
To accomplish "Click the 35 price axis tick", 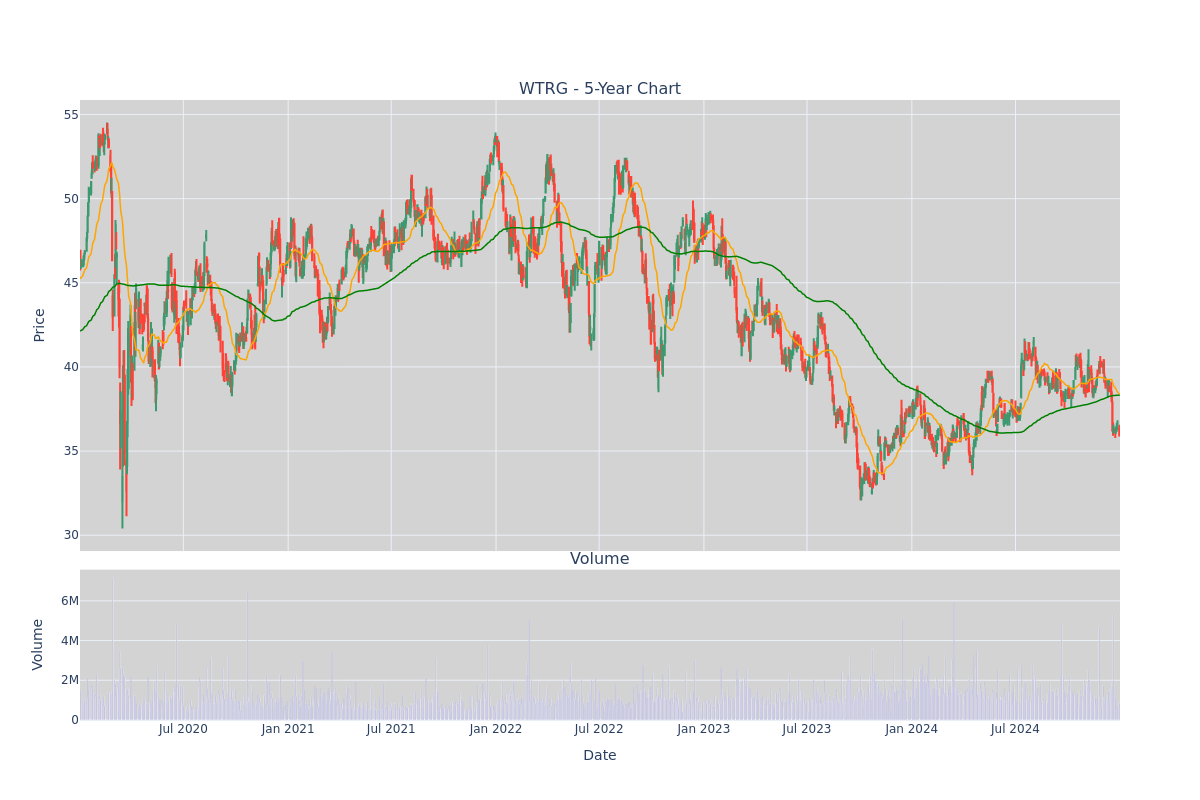I will click(71, 450).
